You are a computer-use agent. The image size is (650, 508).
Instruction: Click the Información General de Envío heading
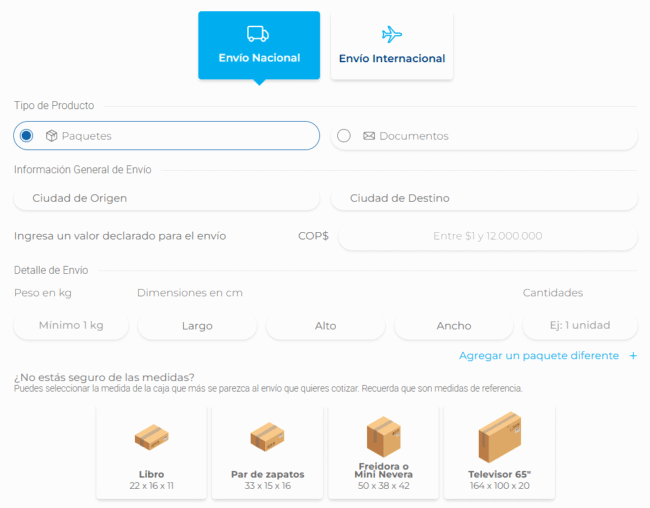82,170
